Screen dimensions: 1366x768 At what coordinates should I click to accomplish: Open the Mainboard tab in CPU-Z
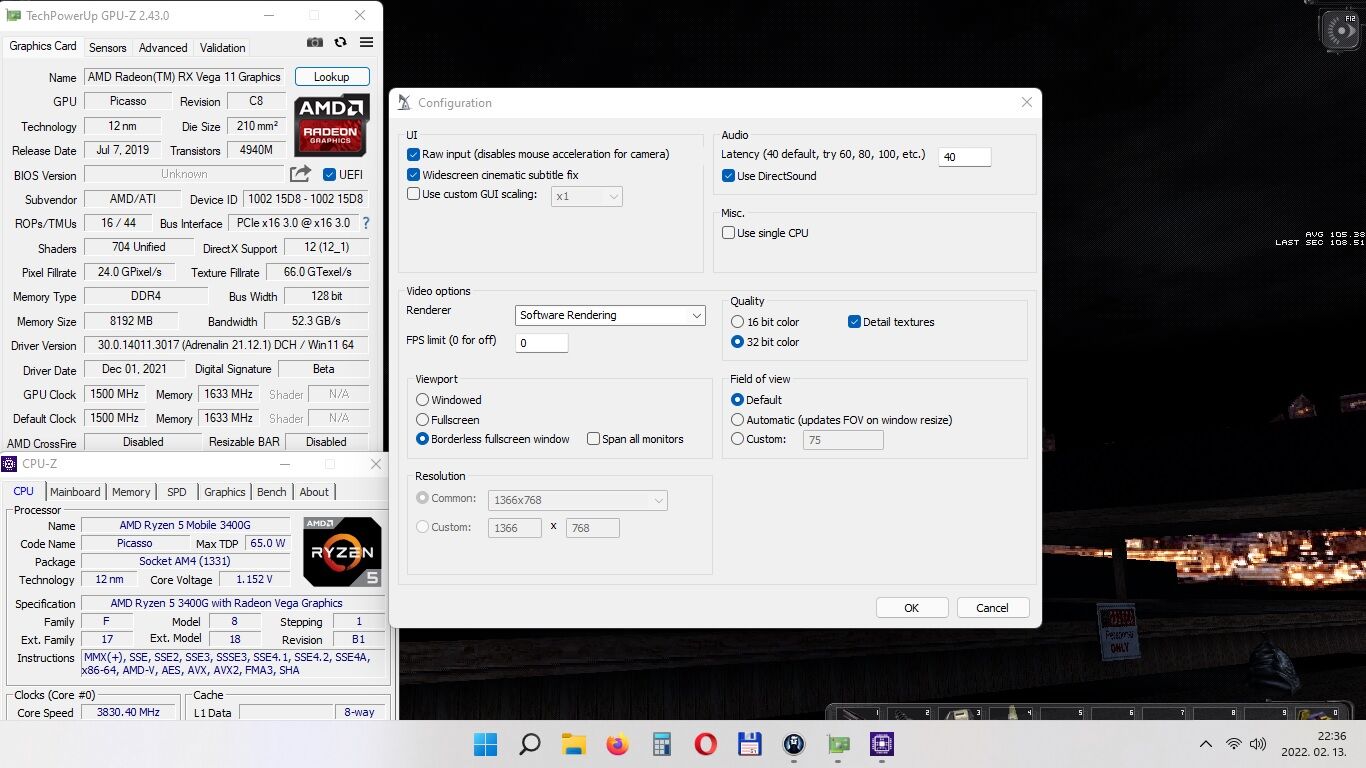(x=75, y=492)
